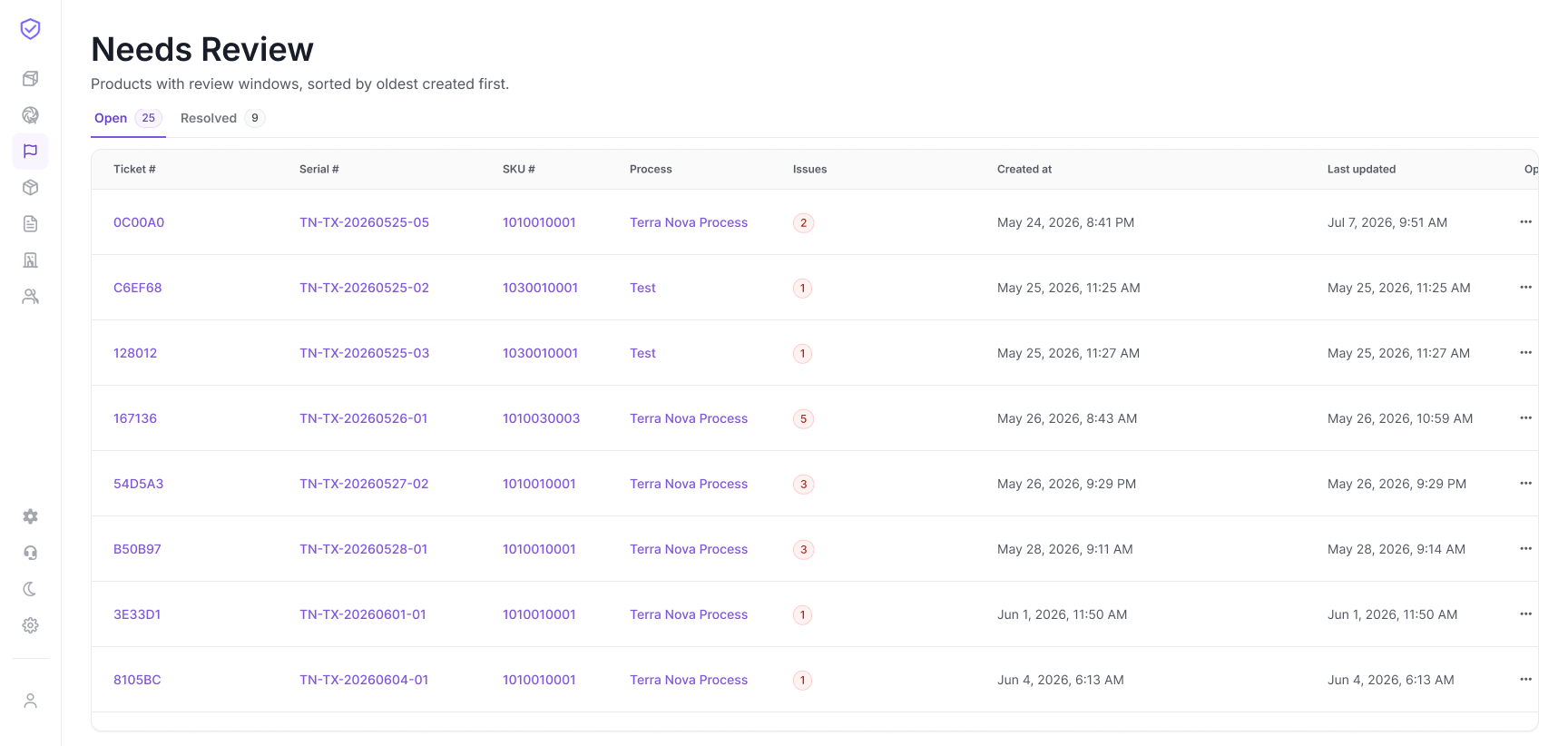Open options menu for ticket 8105BC
Screen dimensions: 1568x746
point(1525,680)
